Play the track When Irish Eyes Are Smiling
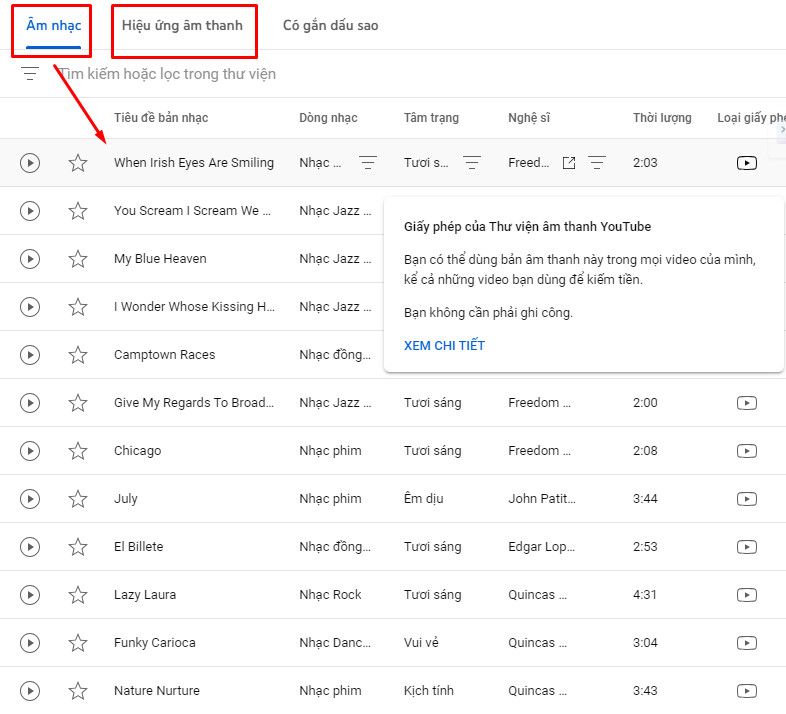The image size is (786, 714). click(30, 163)
